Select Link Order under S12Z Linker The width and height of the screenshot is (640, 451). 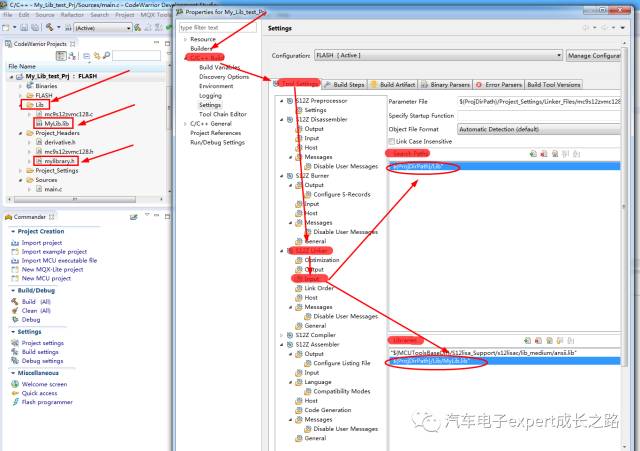point(319,288)
